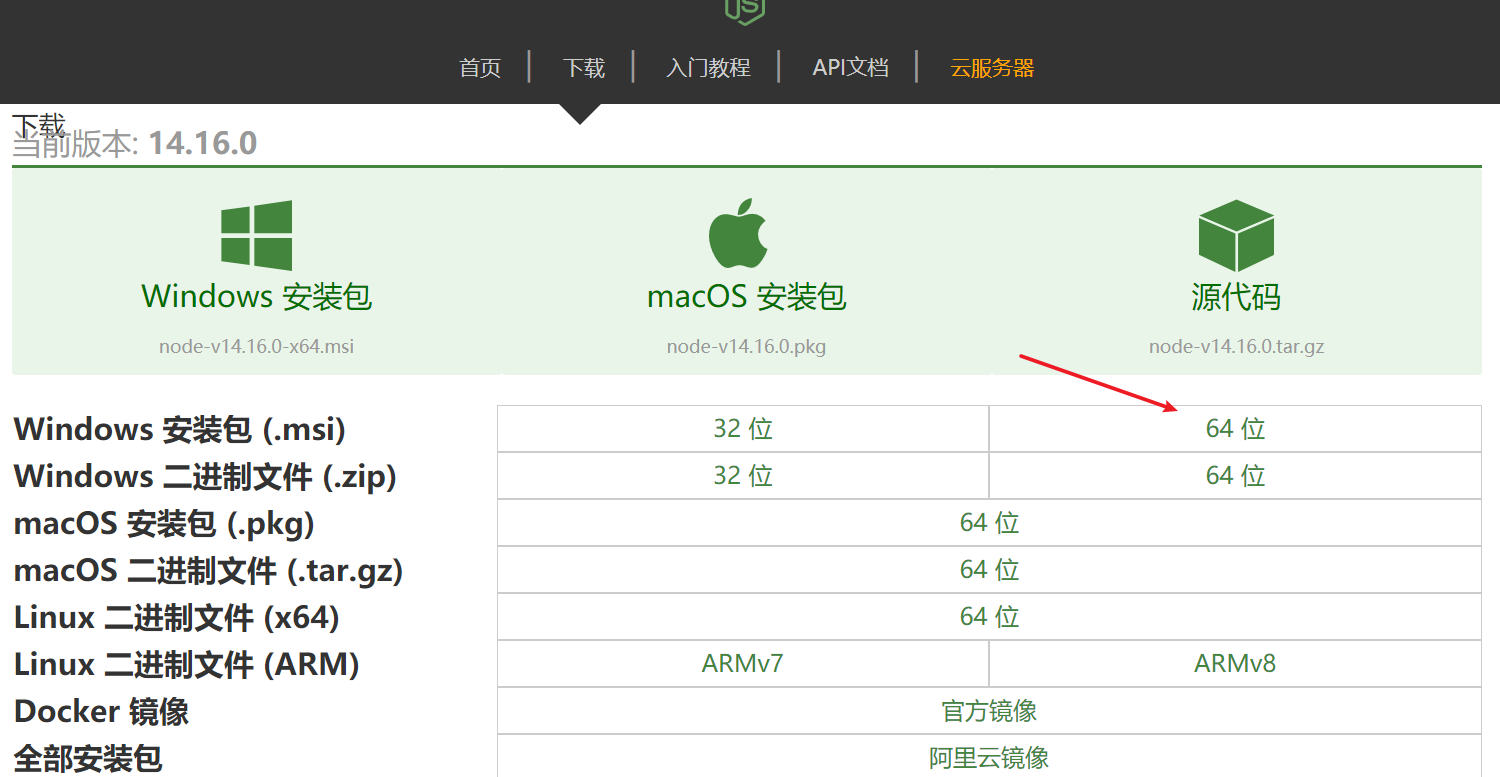
Task: Click the Docker 镜像 row label
Action: (102, 712)
